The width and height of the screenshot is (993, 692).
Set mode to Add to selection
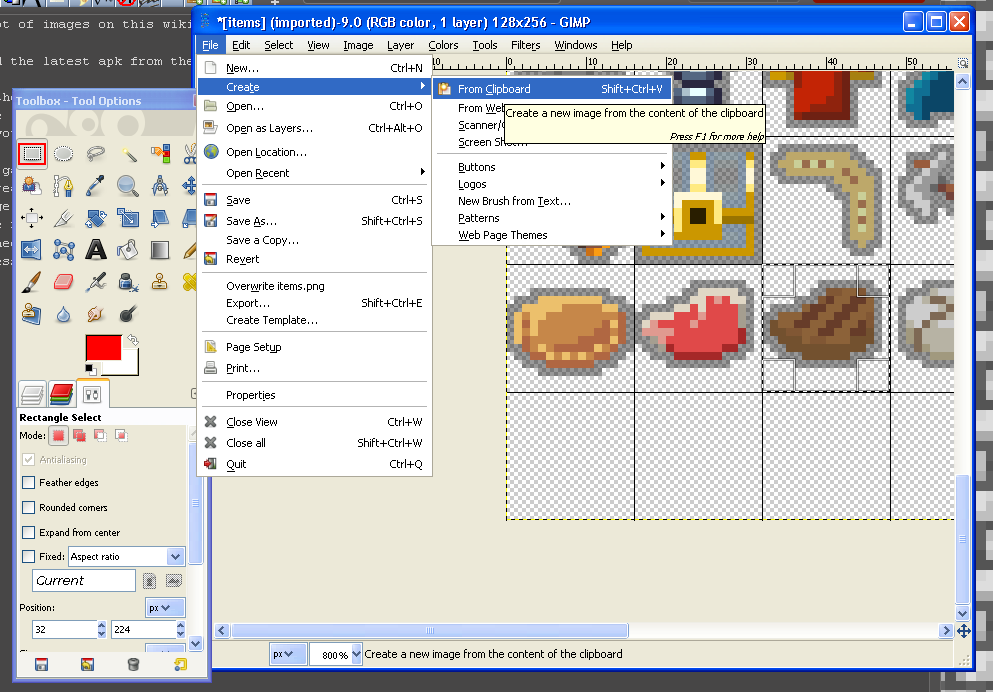point(80,436)
